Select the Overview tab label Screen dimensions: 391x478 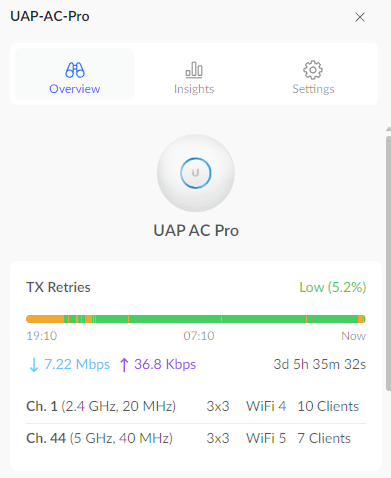[75, 89]
